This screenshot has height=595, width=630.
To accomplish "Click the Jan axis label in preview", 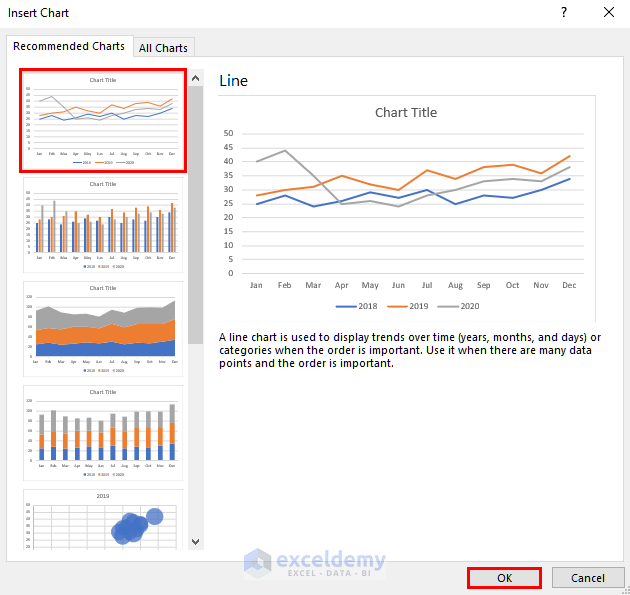I will click(256, 285).
